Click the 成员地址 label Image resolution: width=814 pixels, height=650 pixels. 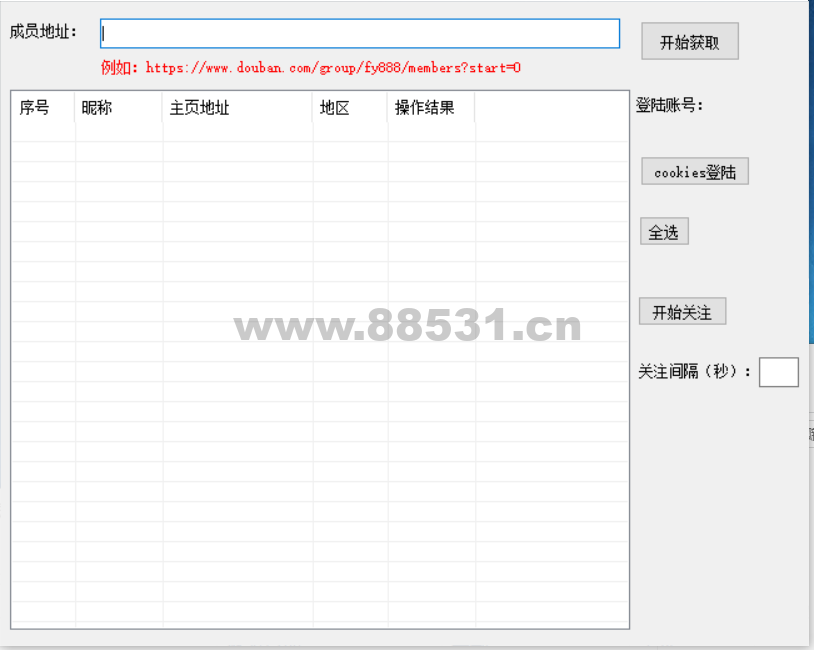tap(44, 32)
